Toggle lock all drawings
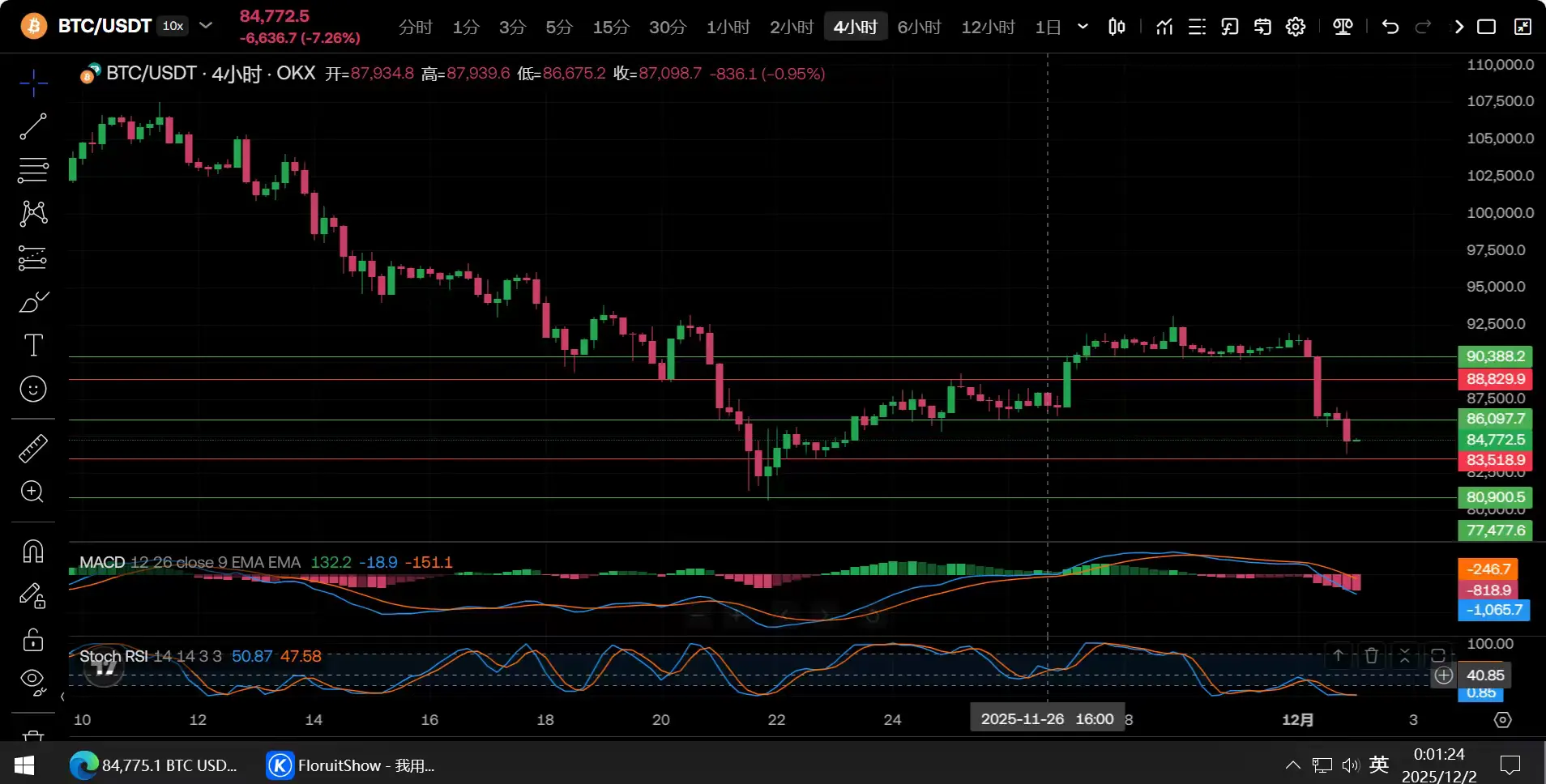Screen dimensions: 1546x784 tap(33, 640)
